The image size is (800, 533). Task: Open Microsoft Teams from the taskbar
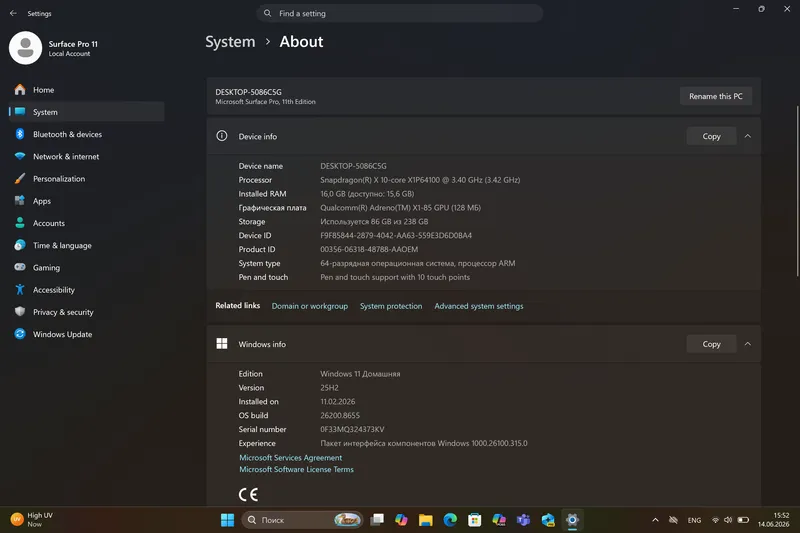coord(523,520)
